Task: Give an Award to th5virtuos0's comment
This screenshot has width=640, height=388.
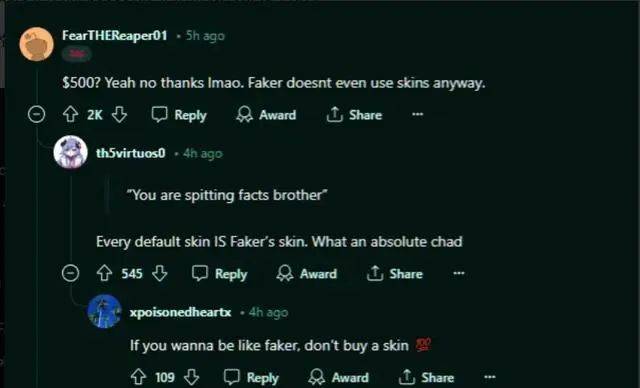Action: click(x=307, y=273)
